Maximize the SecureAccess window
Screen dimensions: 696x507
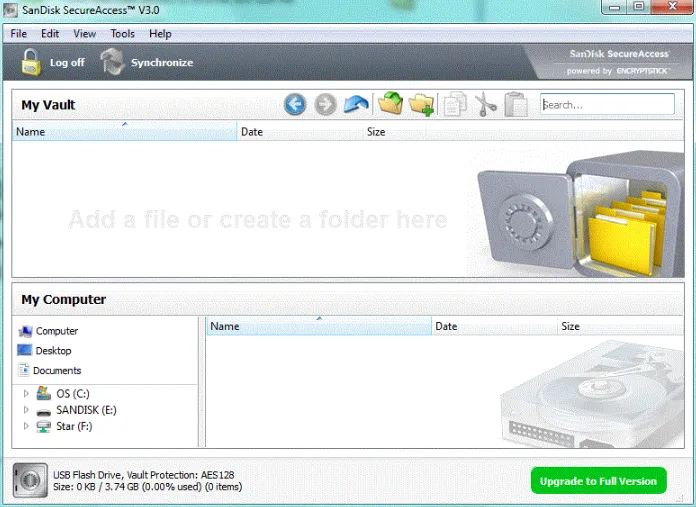coord(639,7)
